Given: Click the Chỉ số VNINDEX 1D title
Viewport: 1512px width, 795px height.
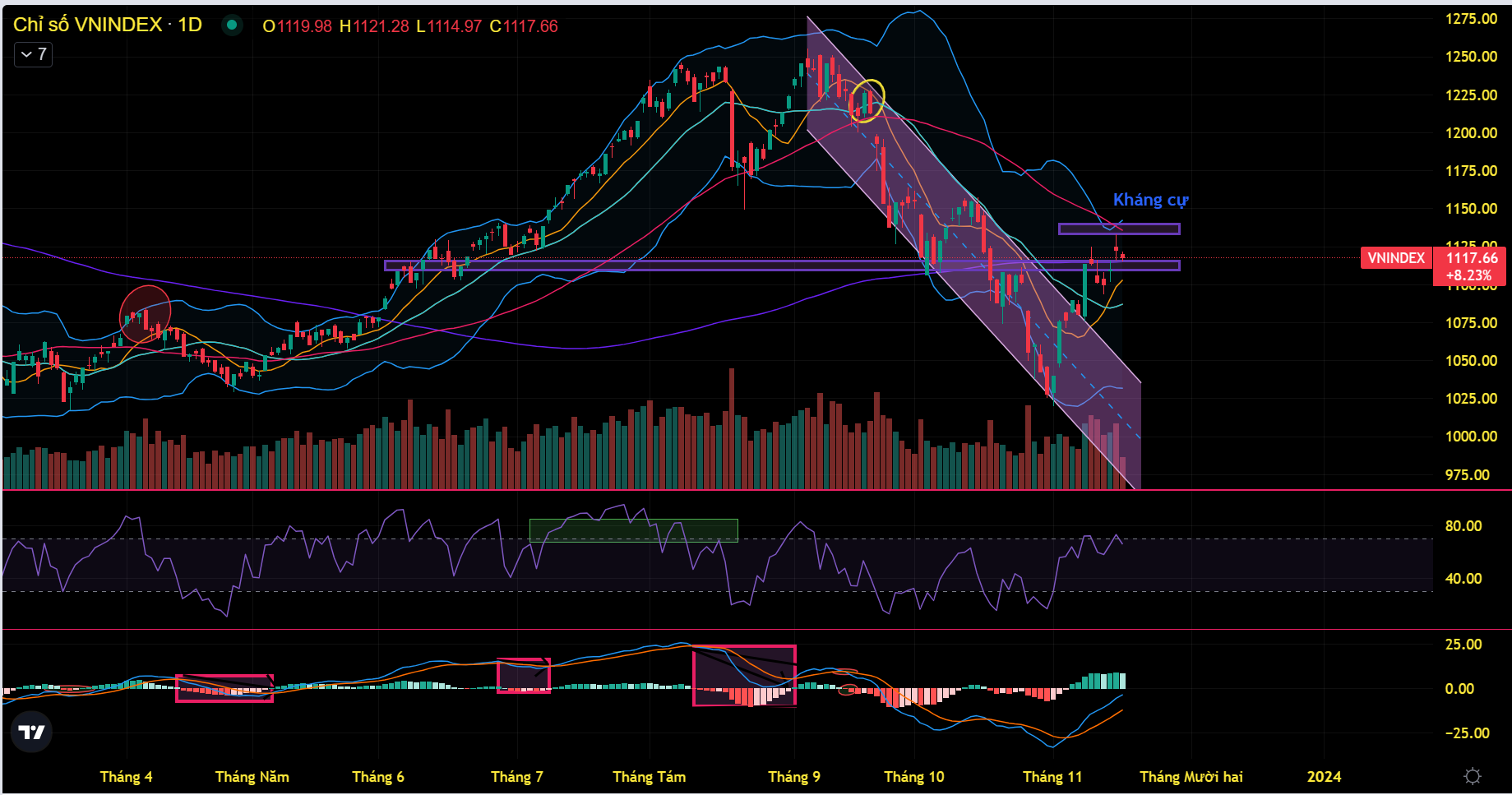Looking at the screenshot, I should click(x=107, y=25).
